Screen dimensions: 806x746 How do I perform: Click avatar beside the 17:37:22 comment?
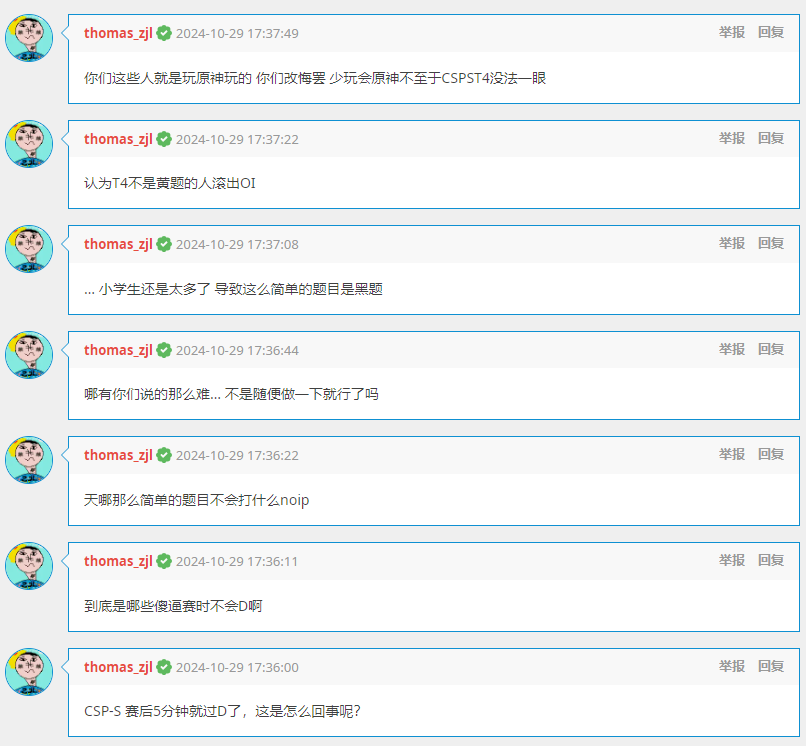[29, 144]
